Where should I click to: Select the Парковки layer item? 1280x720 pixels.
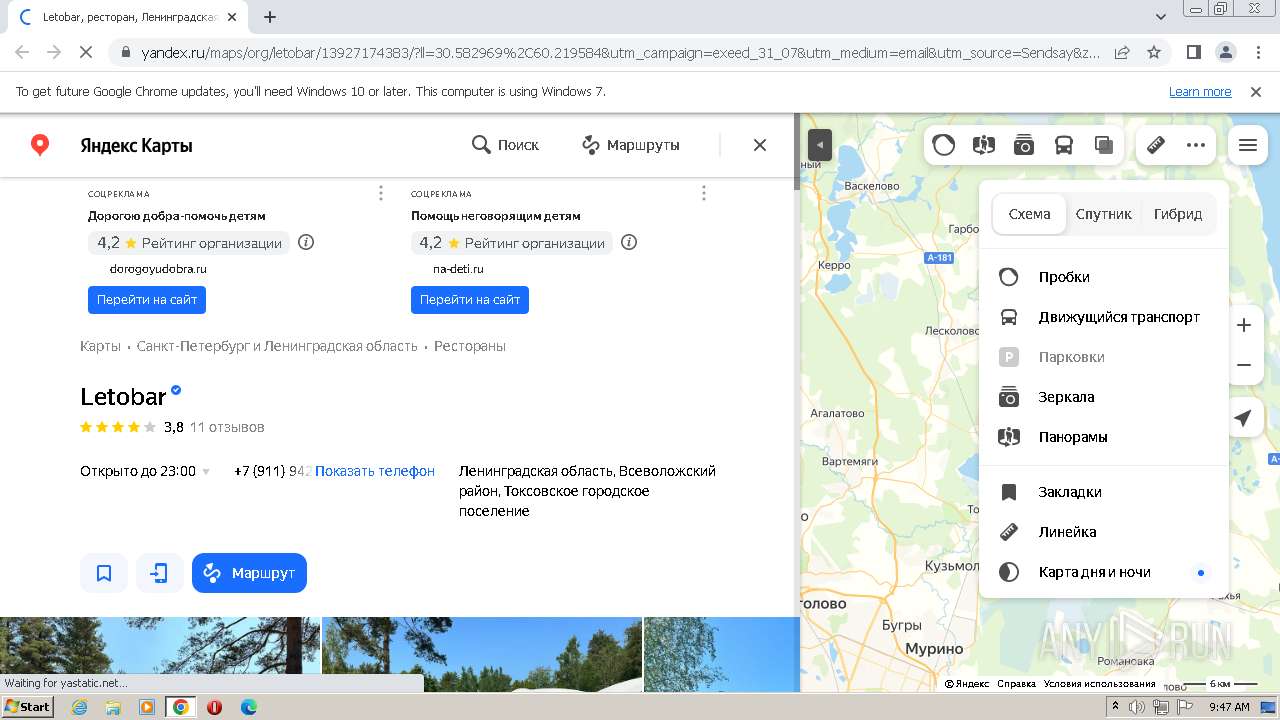click(1103, 357)
